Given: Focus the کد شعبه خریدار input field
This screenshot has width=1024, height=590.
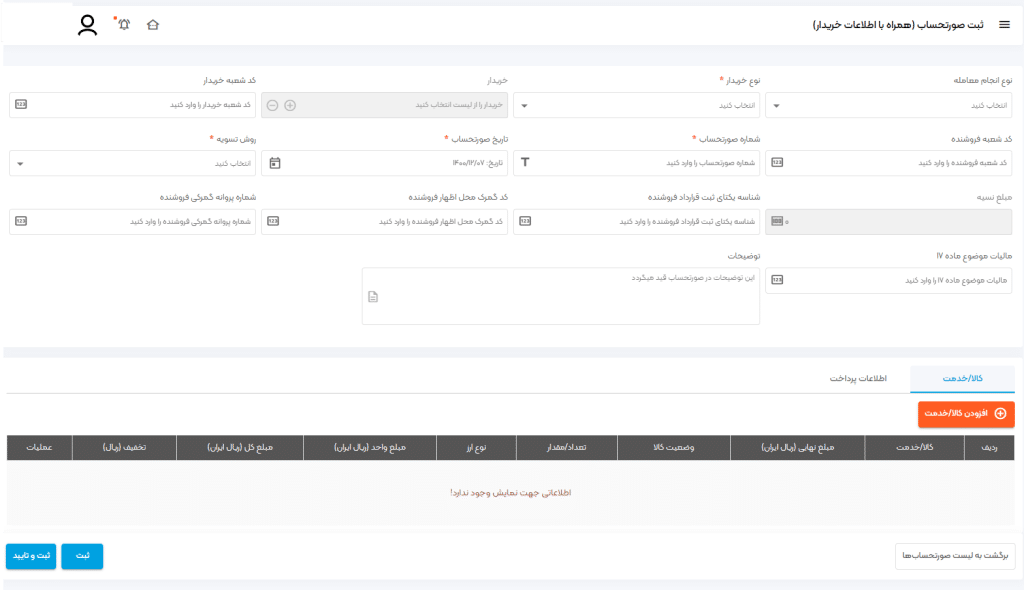Looking at the screenshot, I should (140, 104).
